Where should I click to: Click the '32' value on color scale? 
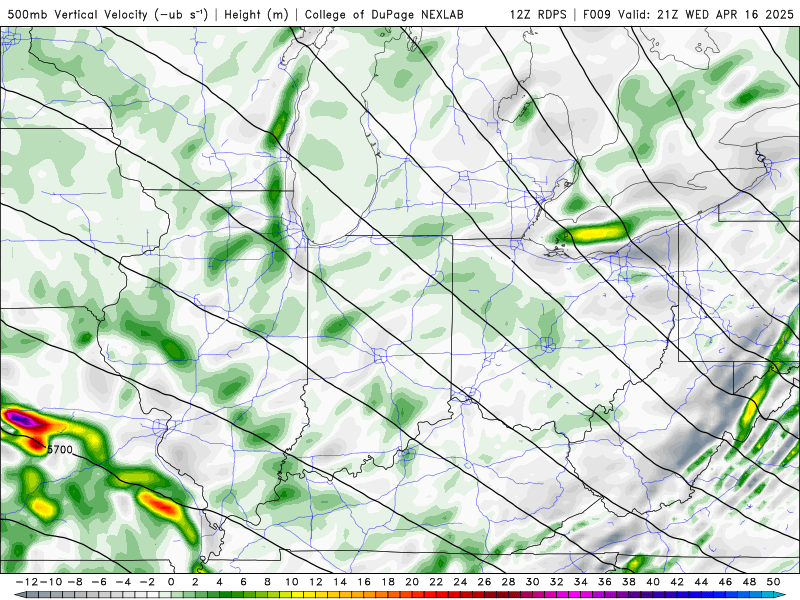click(557, 582)
